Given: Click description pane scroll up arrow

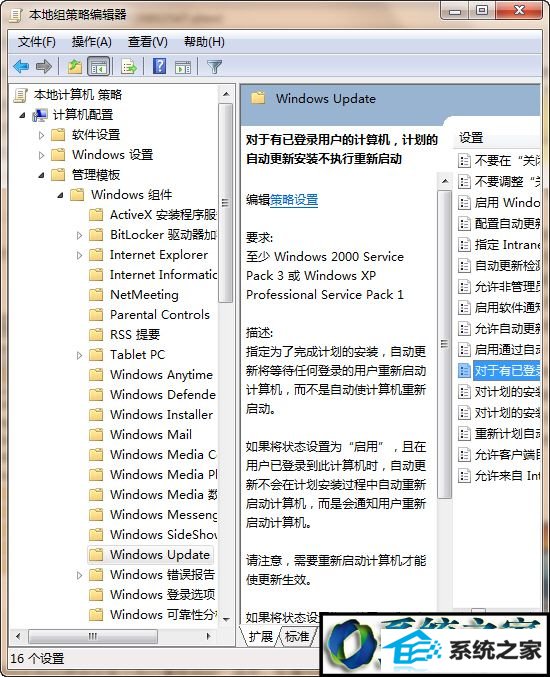Looking at the screenshot, I should (x=445, y=181).
